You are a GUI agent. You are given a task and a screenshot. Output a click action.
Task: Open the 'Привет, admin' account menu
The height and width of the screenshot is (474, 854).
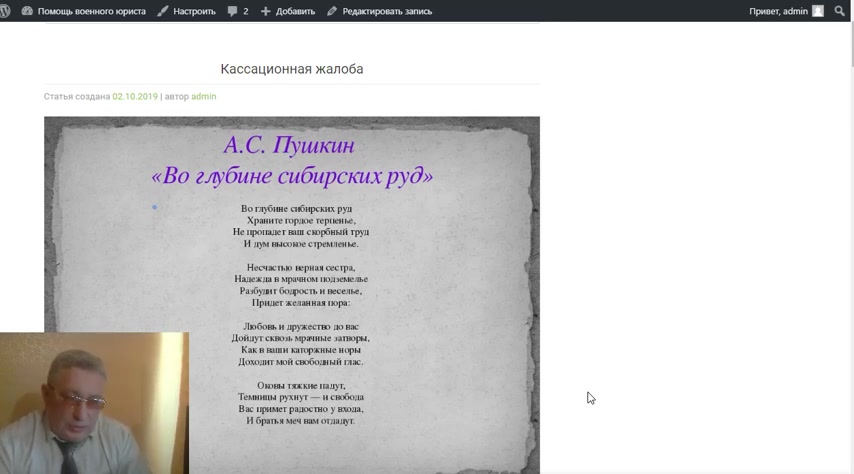click(778, 11)
